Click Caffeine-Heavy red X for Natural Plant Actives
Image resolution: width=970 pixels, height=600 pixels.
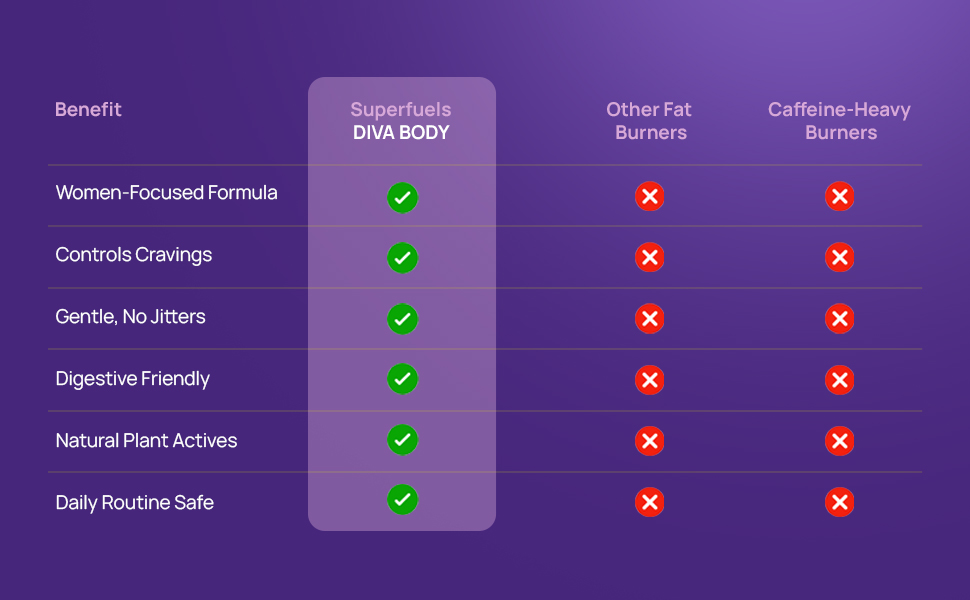(x=839, y=441)
